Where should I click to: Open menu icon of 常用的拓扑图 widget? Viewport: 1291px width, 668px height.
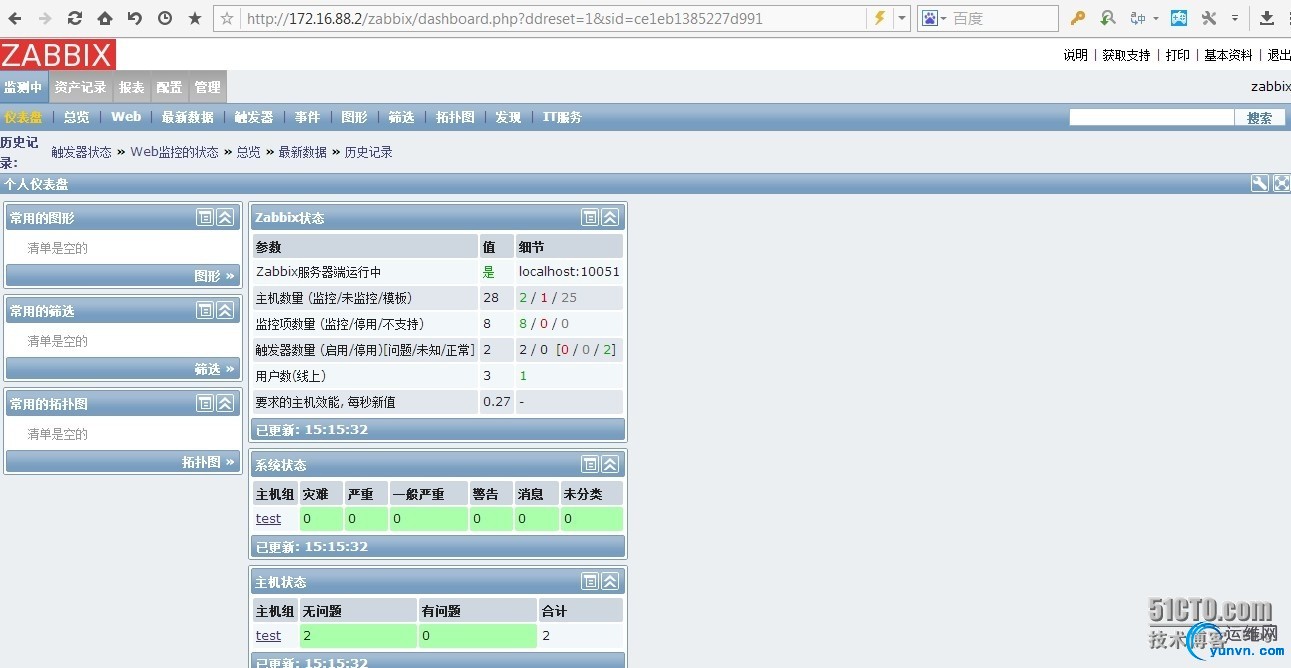tap(205, 403)
